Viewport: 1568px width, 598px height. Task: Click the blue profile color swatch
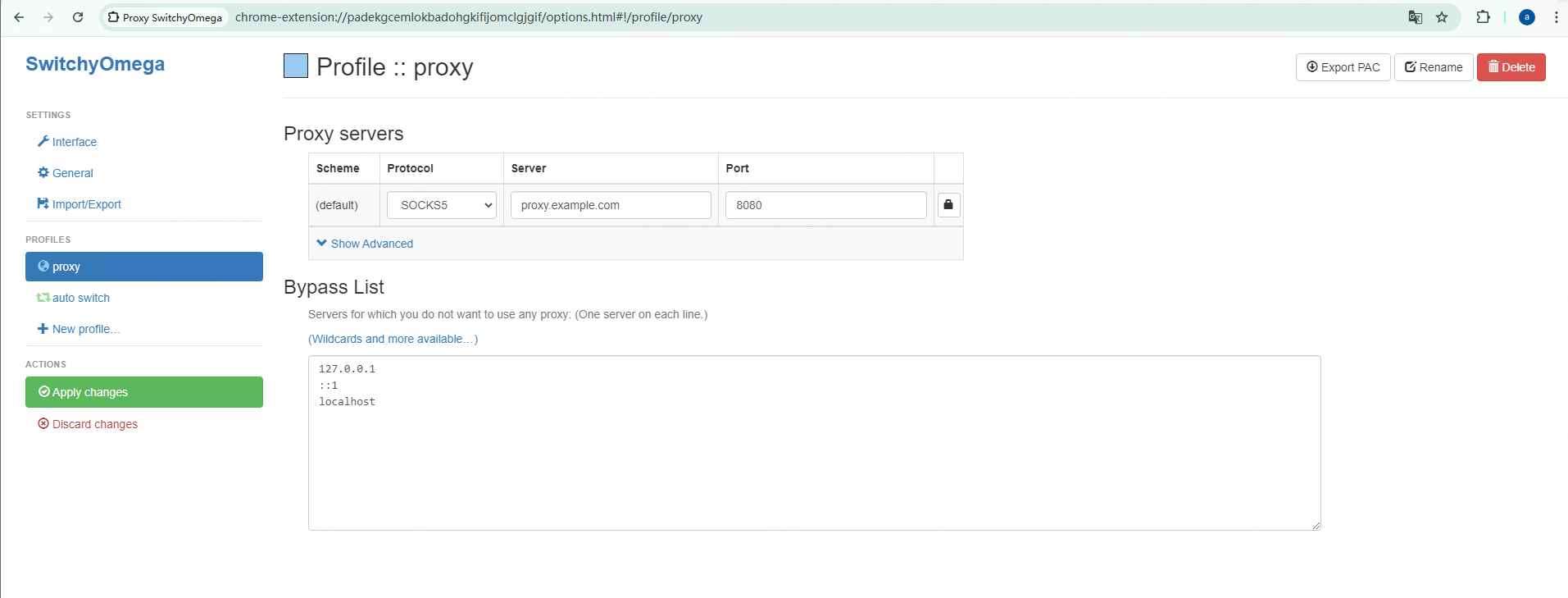tap(296, 66)
